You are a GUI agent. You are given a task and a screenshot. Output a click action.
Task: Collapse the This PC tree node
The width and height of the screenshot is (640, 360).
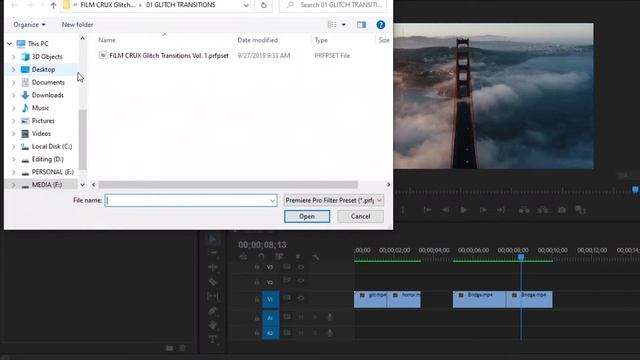pos(9,44)
